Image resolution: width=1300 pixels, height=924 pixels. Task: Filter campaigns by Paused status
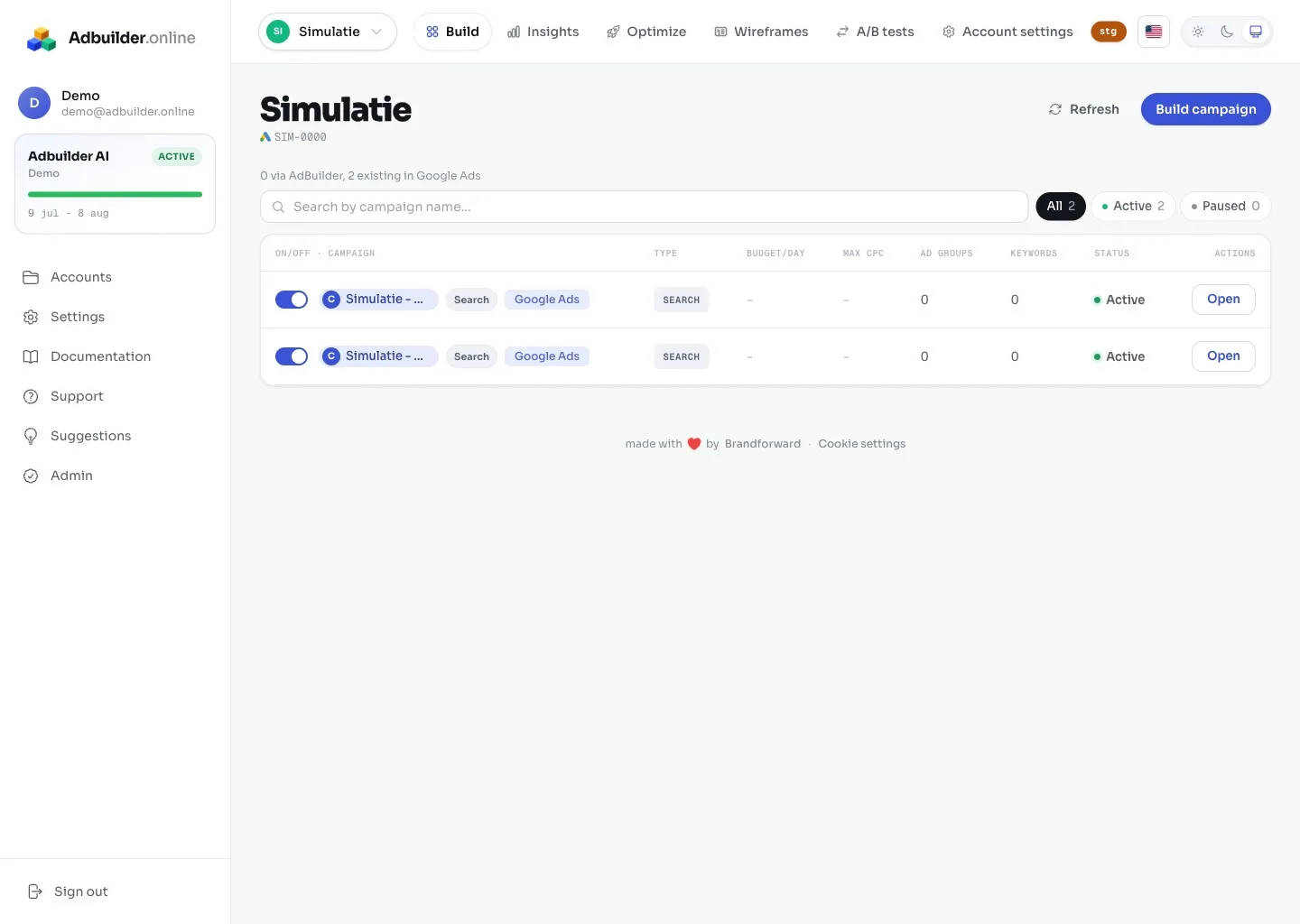pos(1225,207)
